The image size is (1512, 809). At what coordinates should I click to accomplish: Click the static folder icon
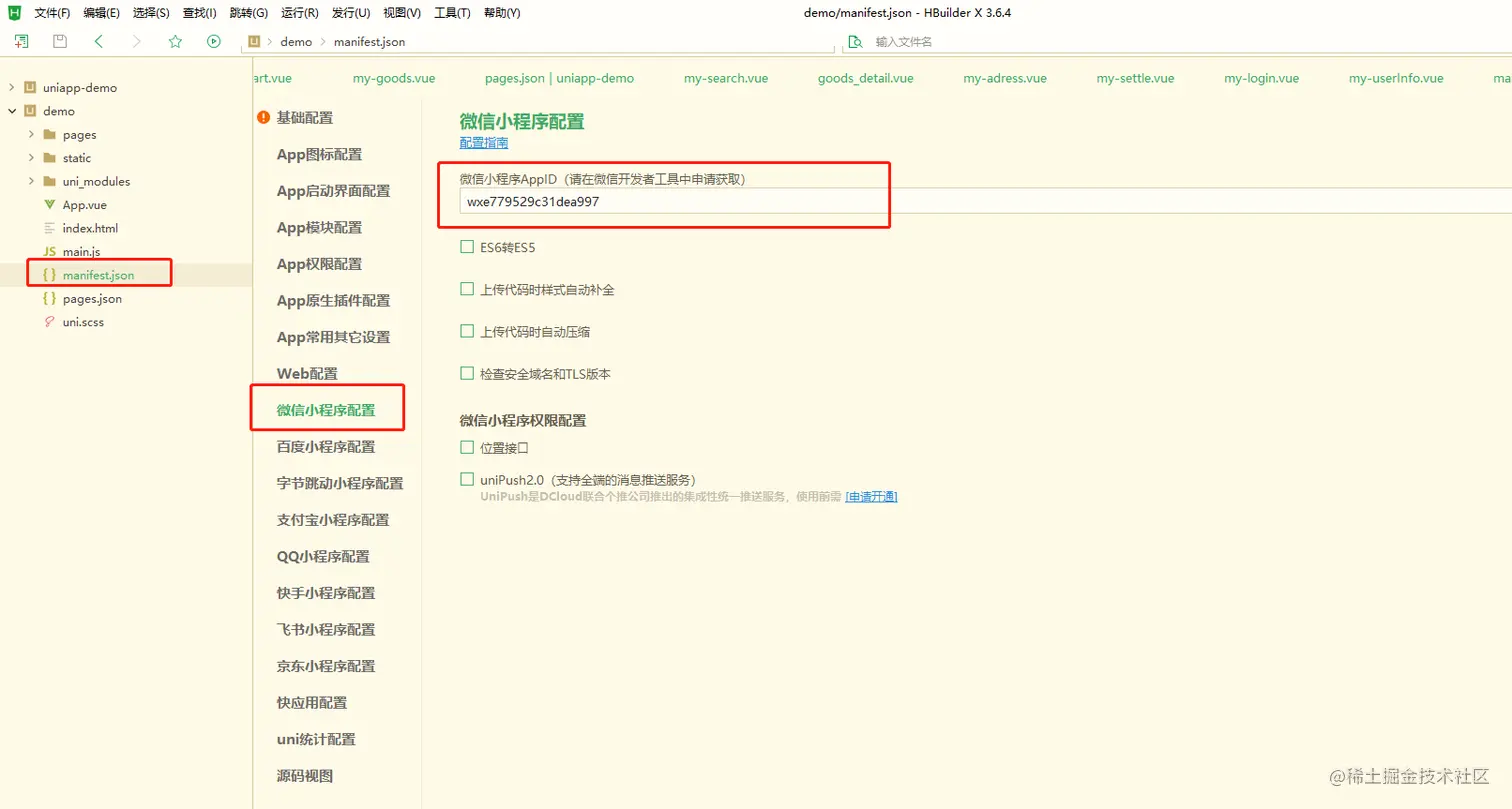(50, 158)
